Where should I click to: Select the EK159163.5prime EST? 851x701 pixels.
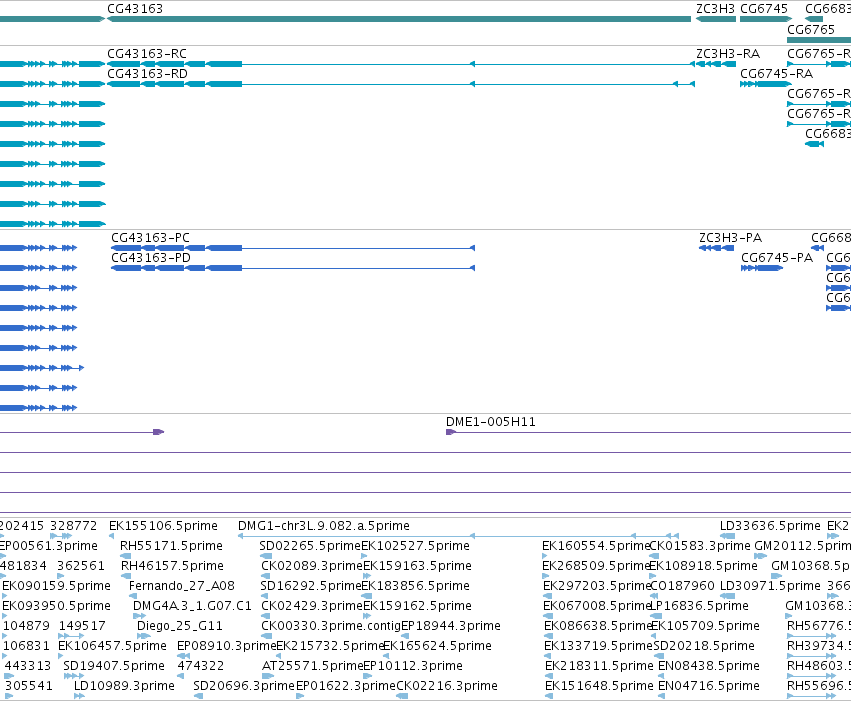point(417,566)
